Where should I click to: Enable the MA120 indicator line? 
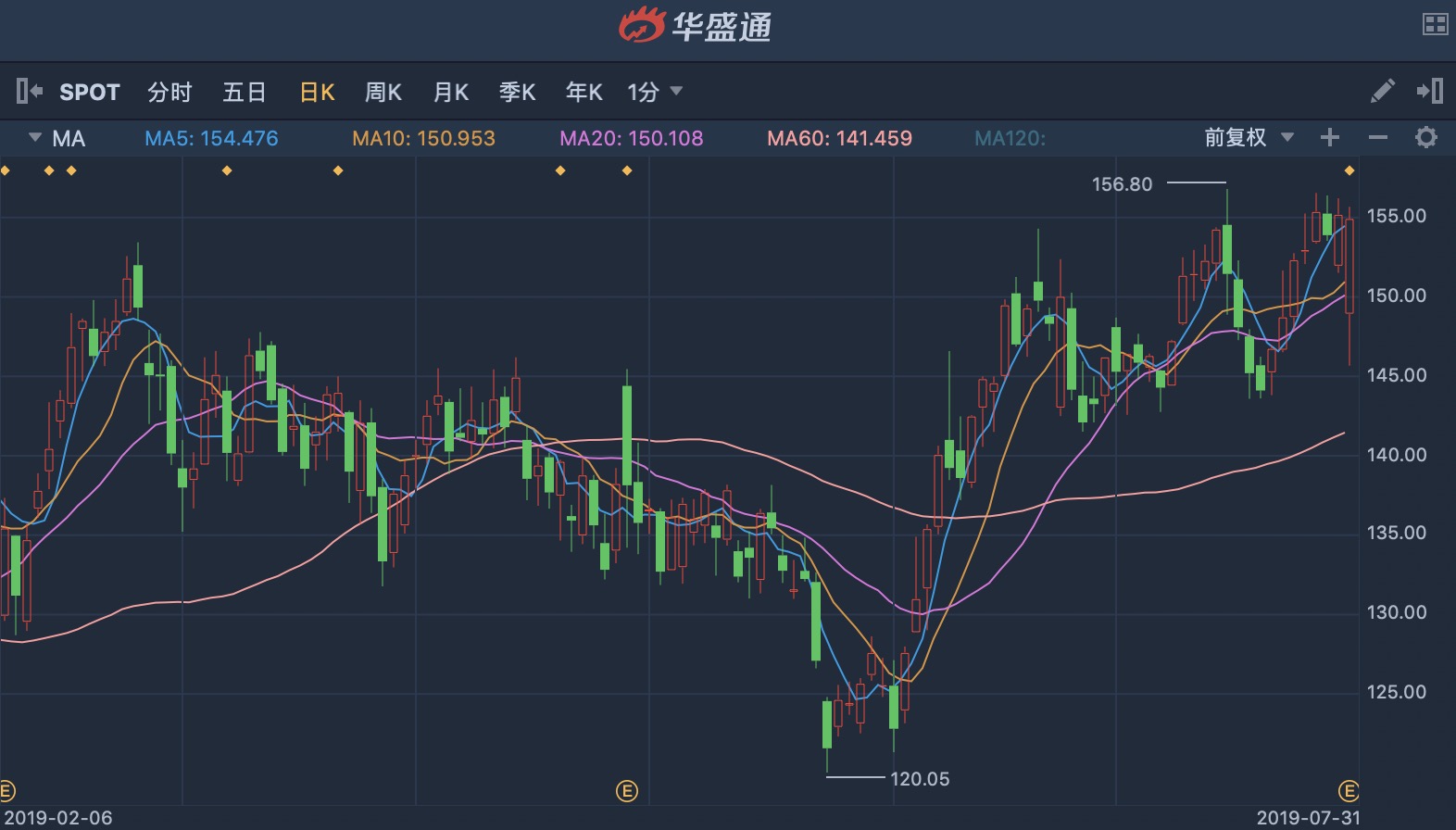pos(1010,139)
